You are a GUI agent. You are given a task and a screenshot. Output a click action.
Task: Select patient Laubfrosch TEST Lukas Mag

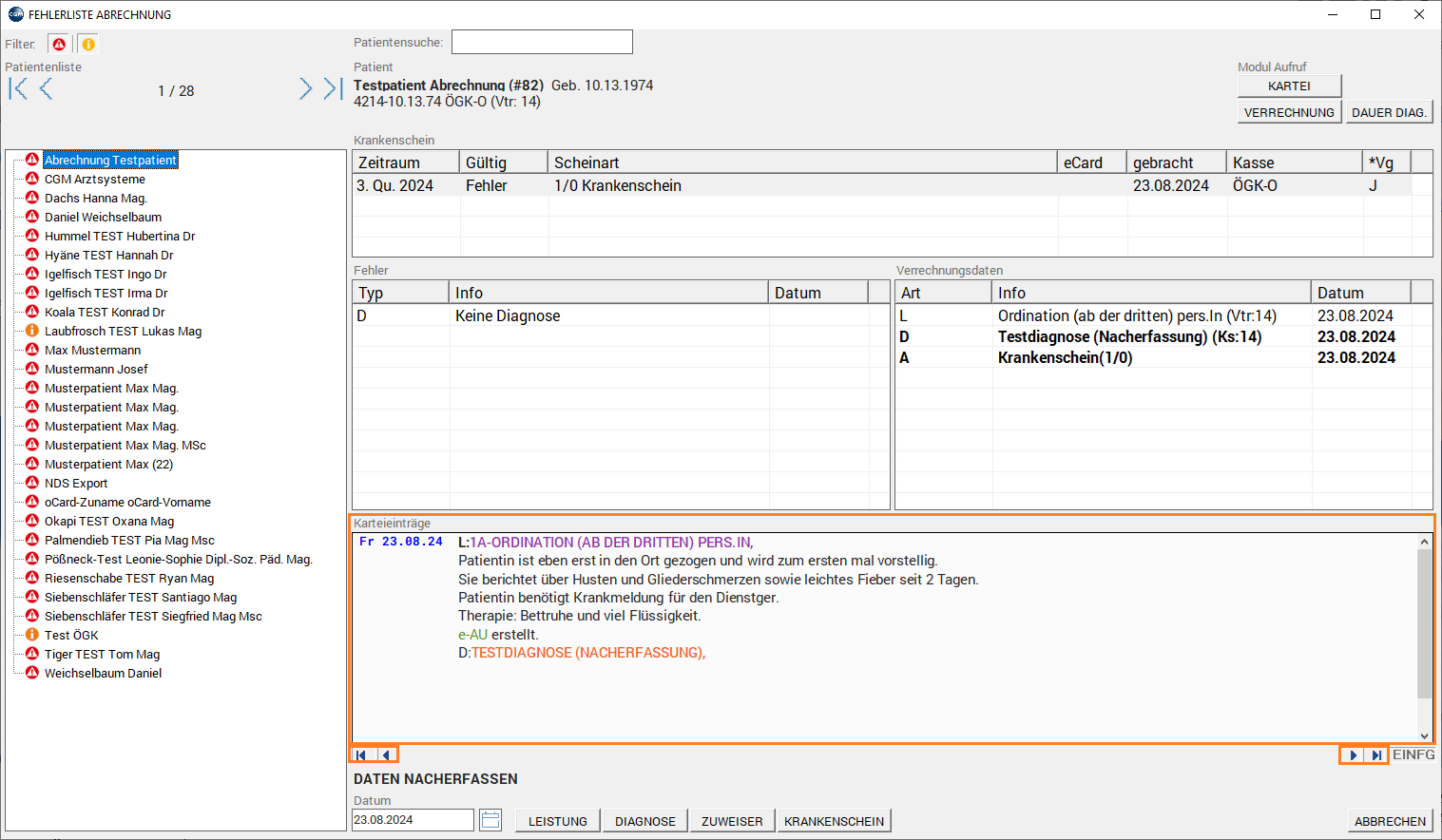click(x=123, y=332)
